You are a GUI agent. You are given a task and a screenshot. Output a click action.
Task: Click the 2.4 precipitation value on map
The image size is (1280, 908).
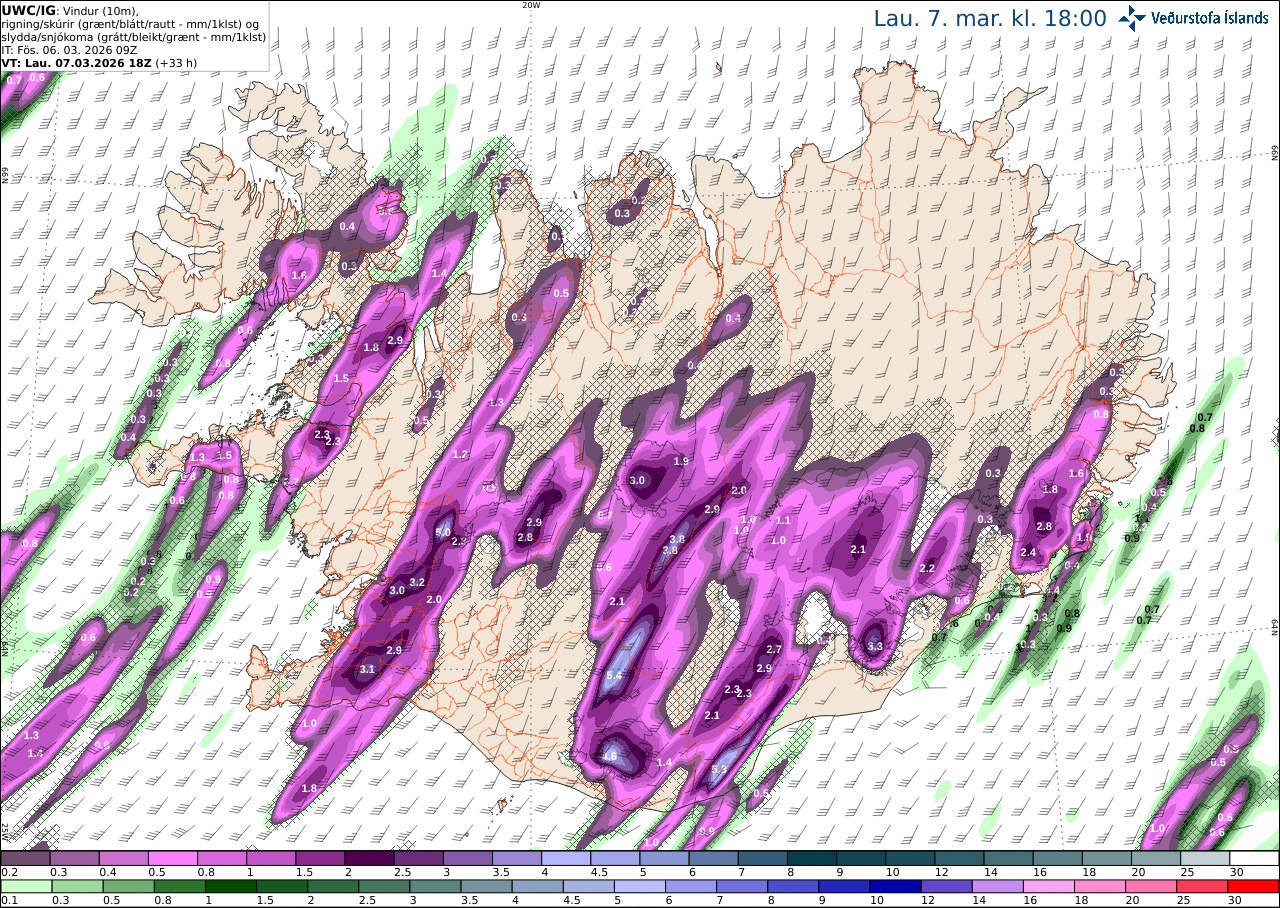(1028, 553)
